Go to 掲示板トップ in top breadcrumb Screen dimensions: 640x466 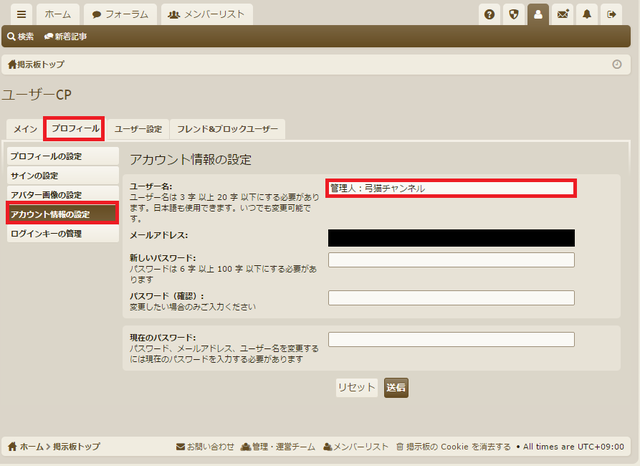(x=36, y=64)
